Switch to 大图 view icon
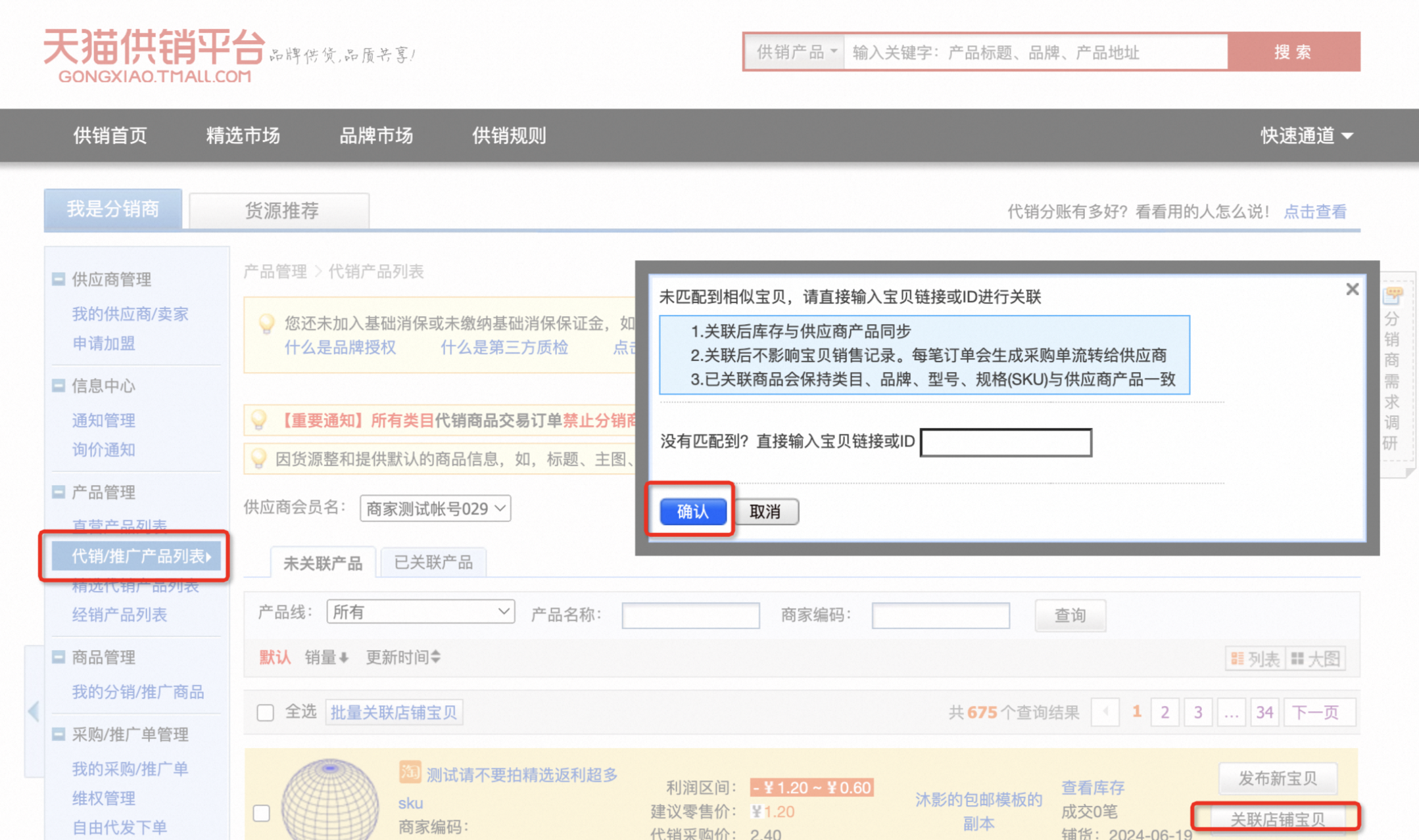 [x=1315, y=659]
